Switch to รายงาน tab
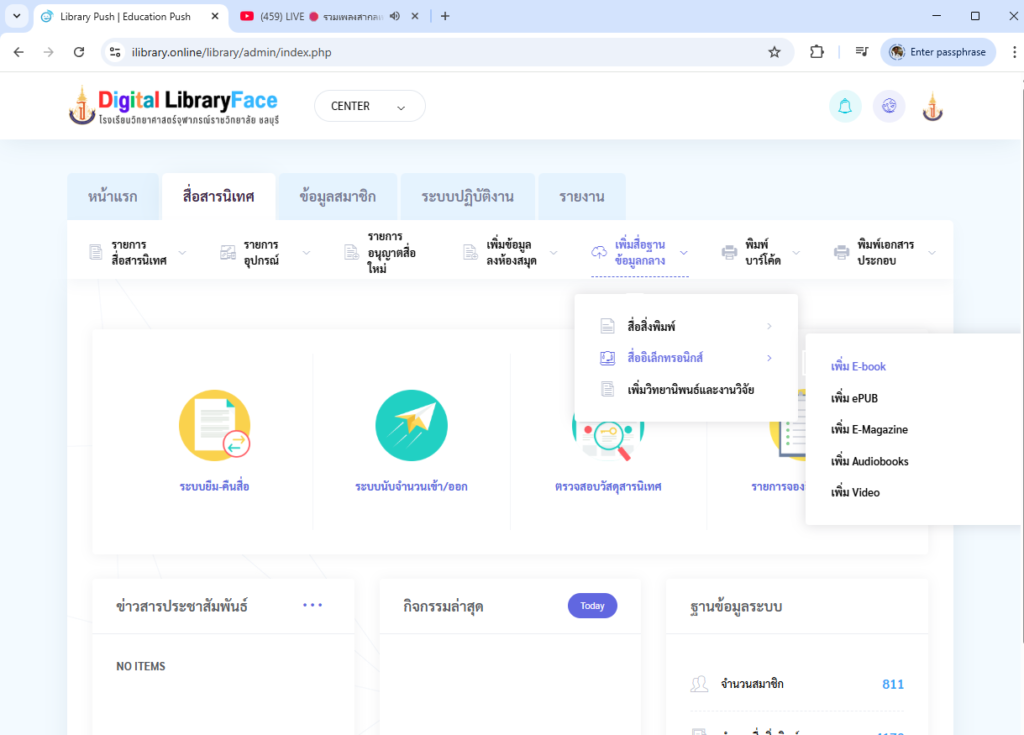Screen dimensions: 1024x735 581,197
